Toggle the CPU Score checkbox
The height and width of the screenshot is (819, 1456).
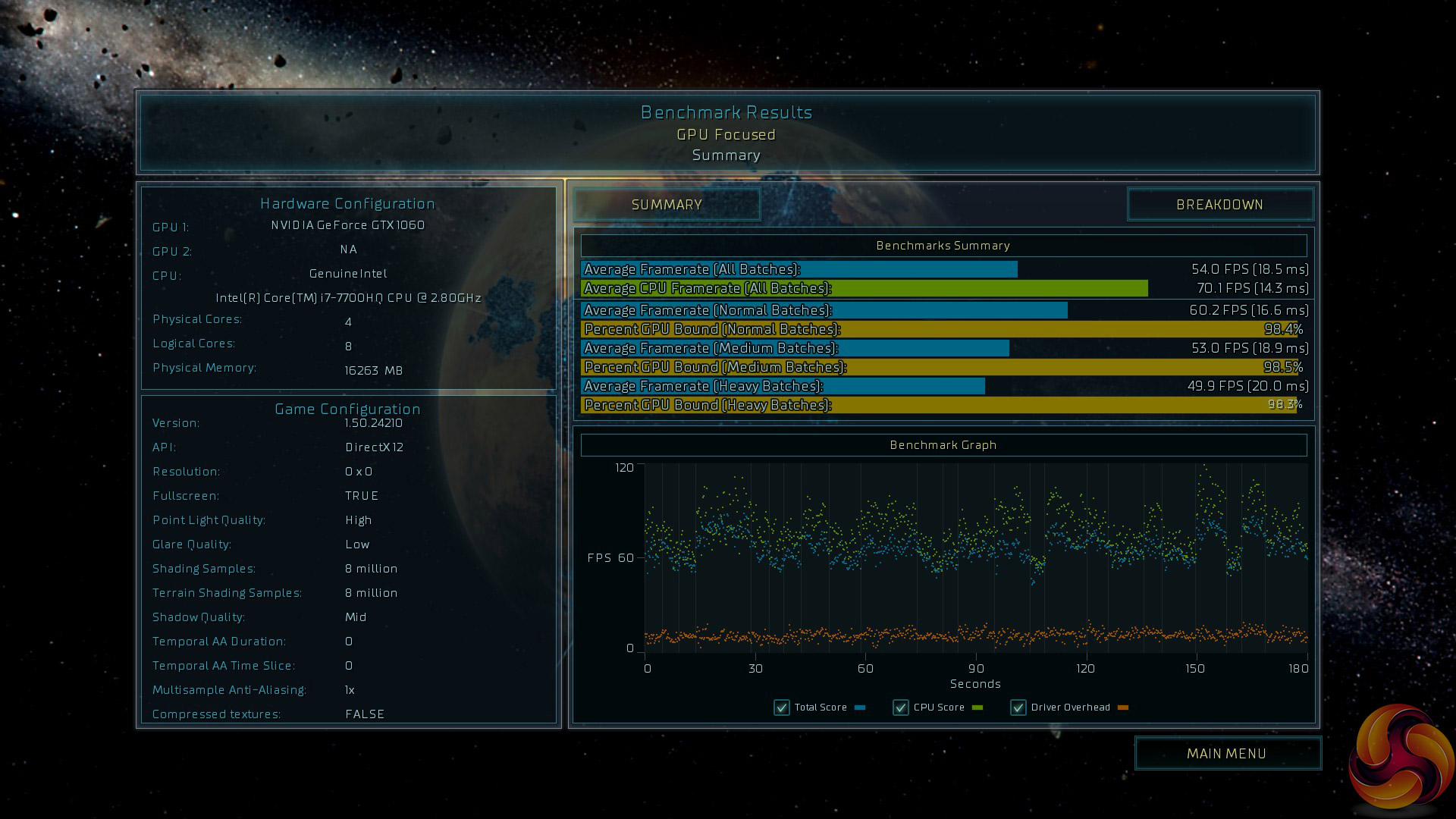pos(900,708)
